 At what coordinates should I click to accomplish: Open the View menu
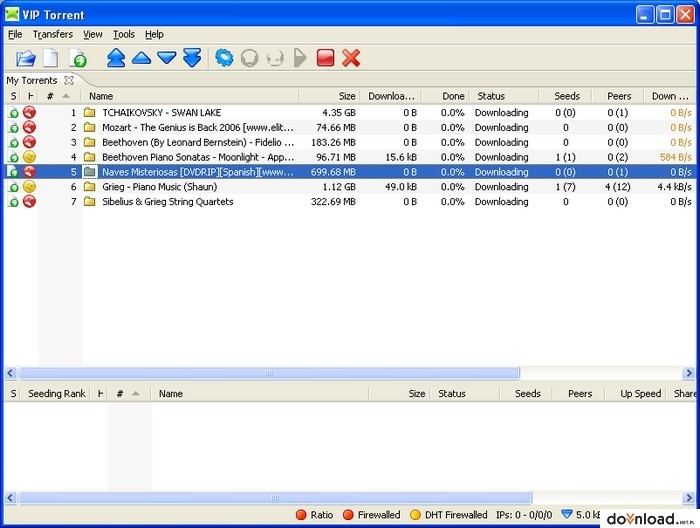[x=92, y=34]
